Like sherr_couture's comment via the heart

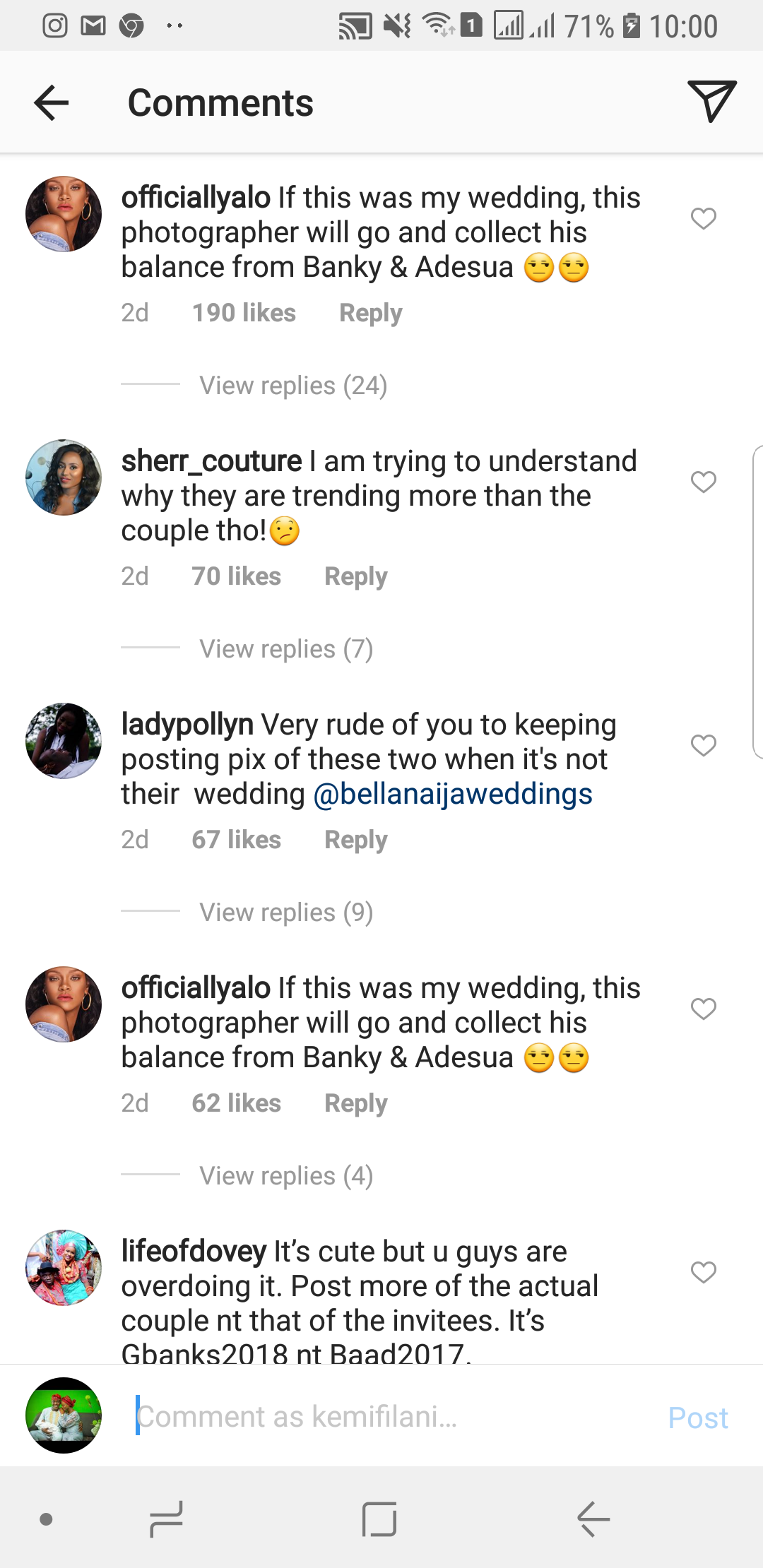tap(703, 482)
